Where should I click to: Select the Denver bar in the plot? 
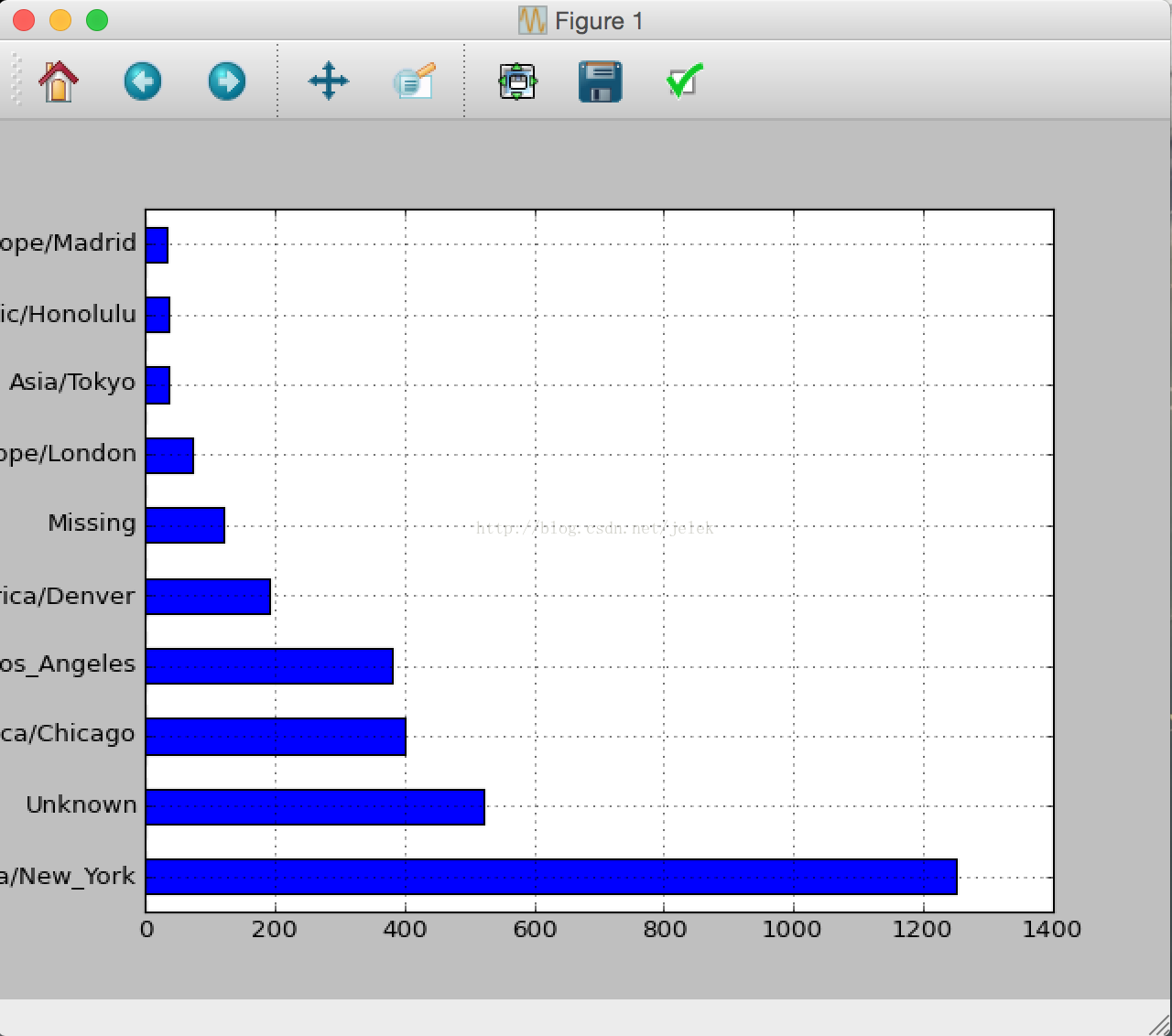pyautogui.click(x=208, y=596)
